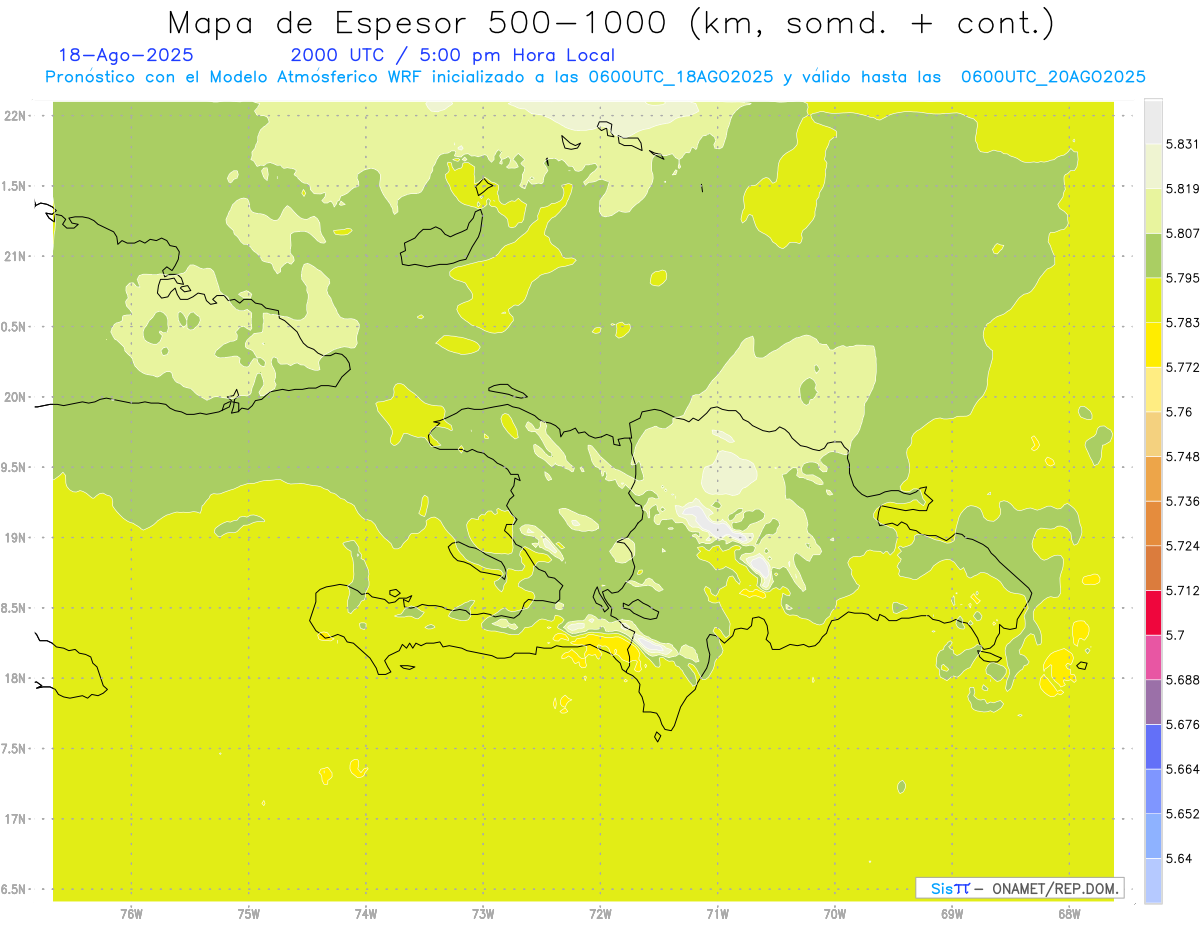The image size is (1200, 927).
Task: Pick the orange legend swatch between 5.736 and 5.748
Action: tap(1153, 479)
